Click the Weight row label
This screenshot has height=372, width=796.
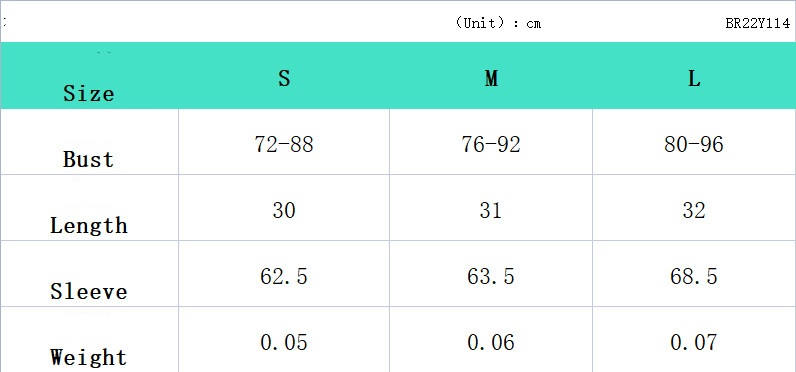point(89,357)
